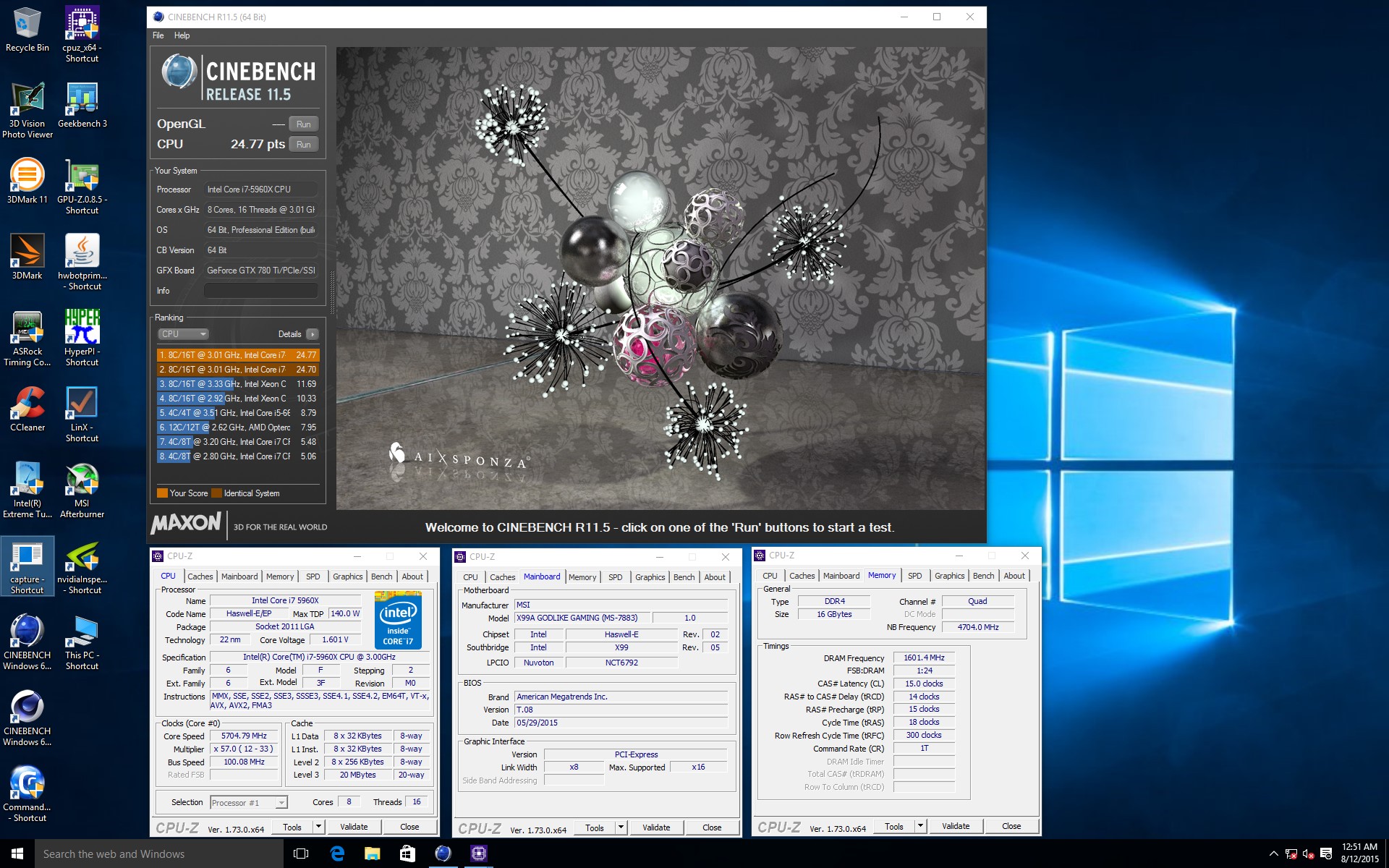Open the volume icon in system tray
This screenshot has height=868, width=1389.
[1308, 854]
